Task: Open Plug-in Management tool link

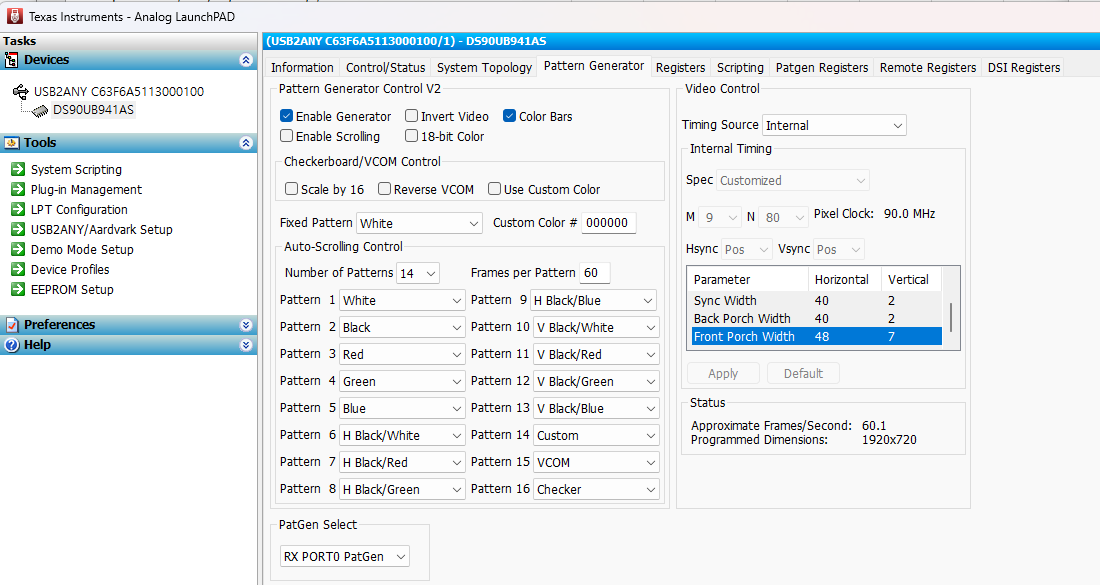Action: pyautogui.click(x=86, y=189)
